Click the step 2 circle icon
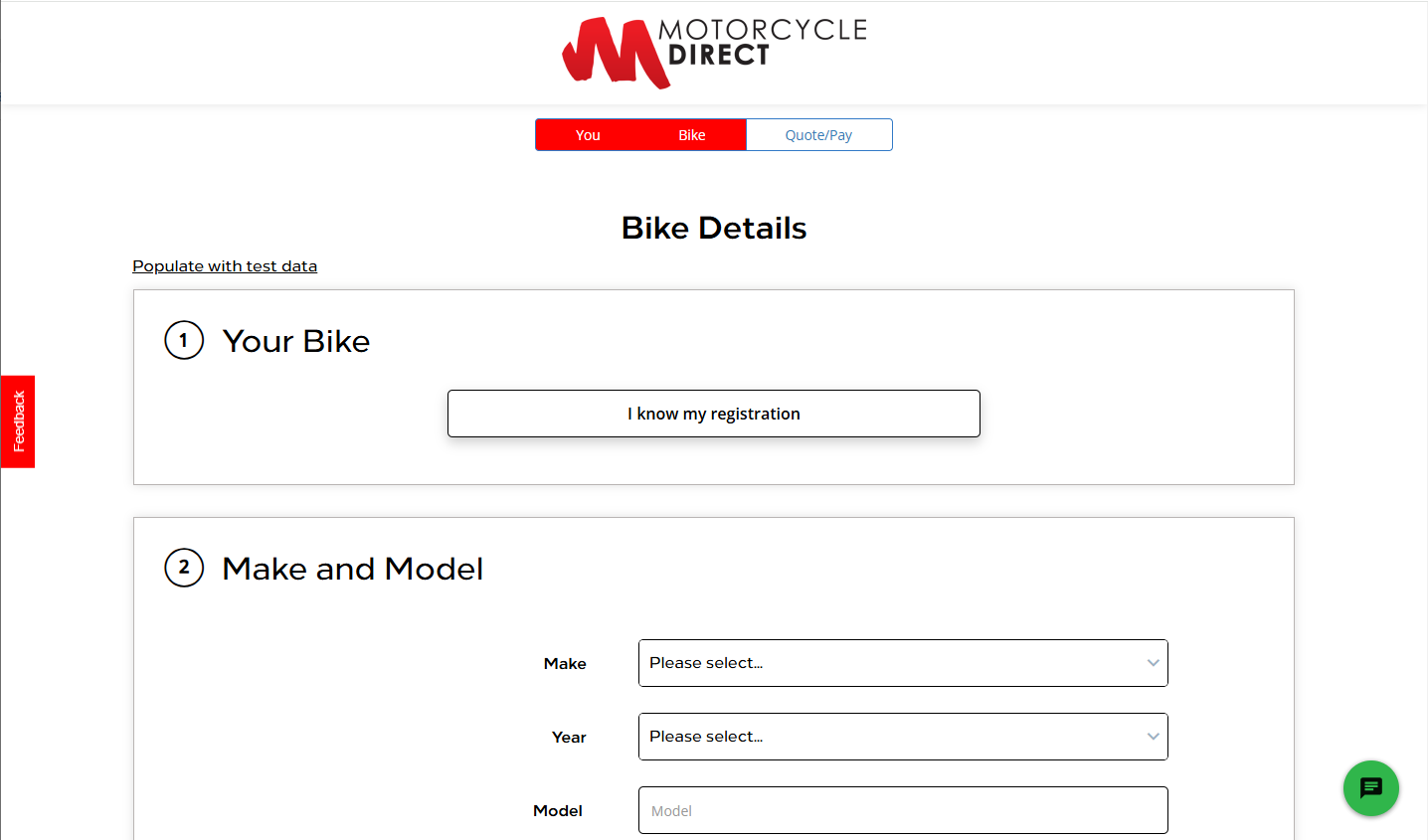 pyautogui.click(x=184, y=568)
